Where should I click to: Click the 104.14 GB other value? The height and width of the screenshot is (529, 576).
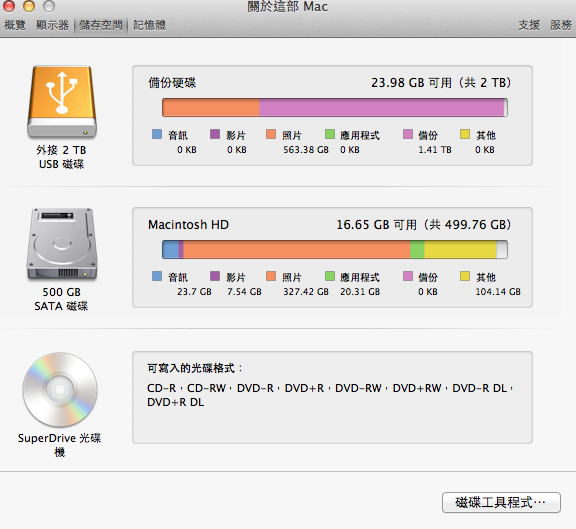498,292
